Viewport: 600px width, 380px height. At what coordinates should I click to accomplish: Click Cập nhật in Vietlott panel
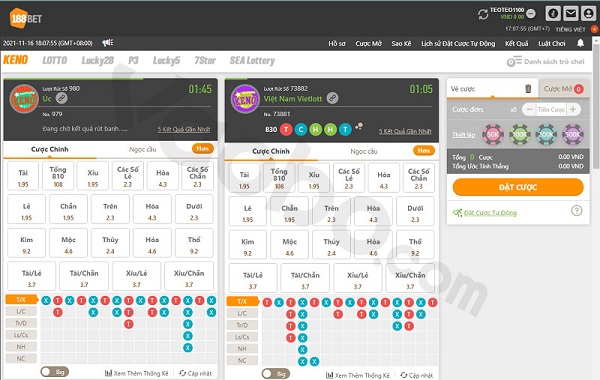coord(417,375)
